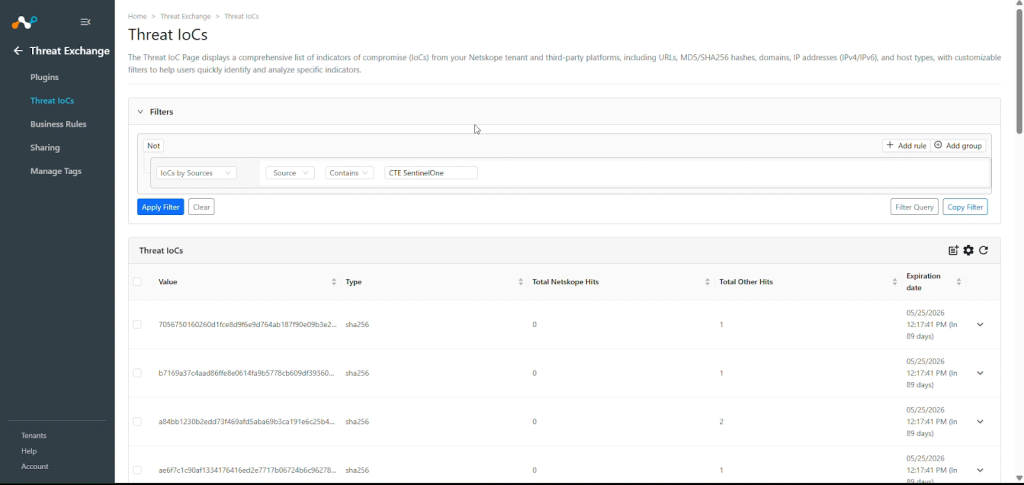Expand the row for hash 7056750160260d1

tap(980, 324)
